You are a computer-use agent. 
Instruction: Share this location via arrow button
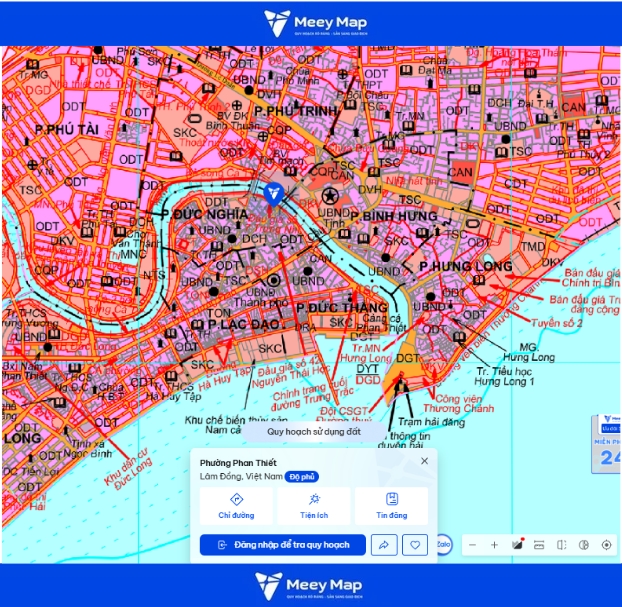pyautogui.click(x=384, y=545)
